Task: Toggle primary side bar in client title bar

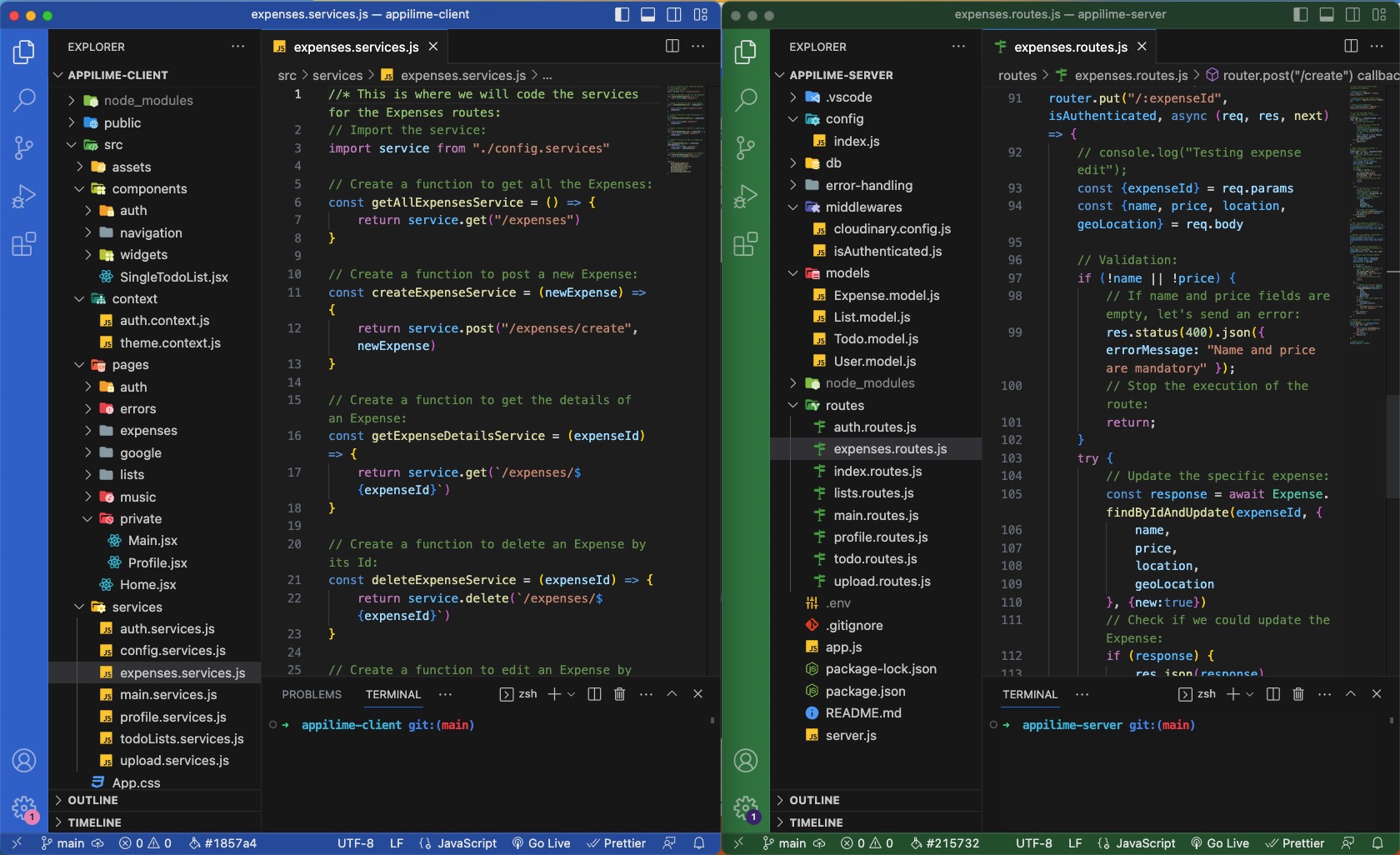Action: coord(622,14)
